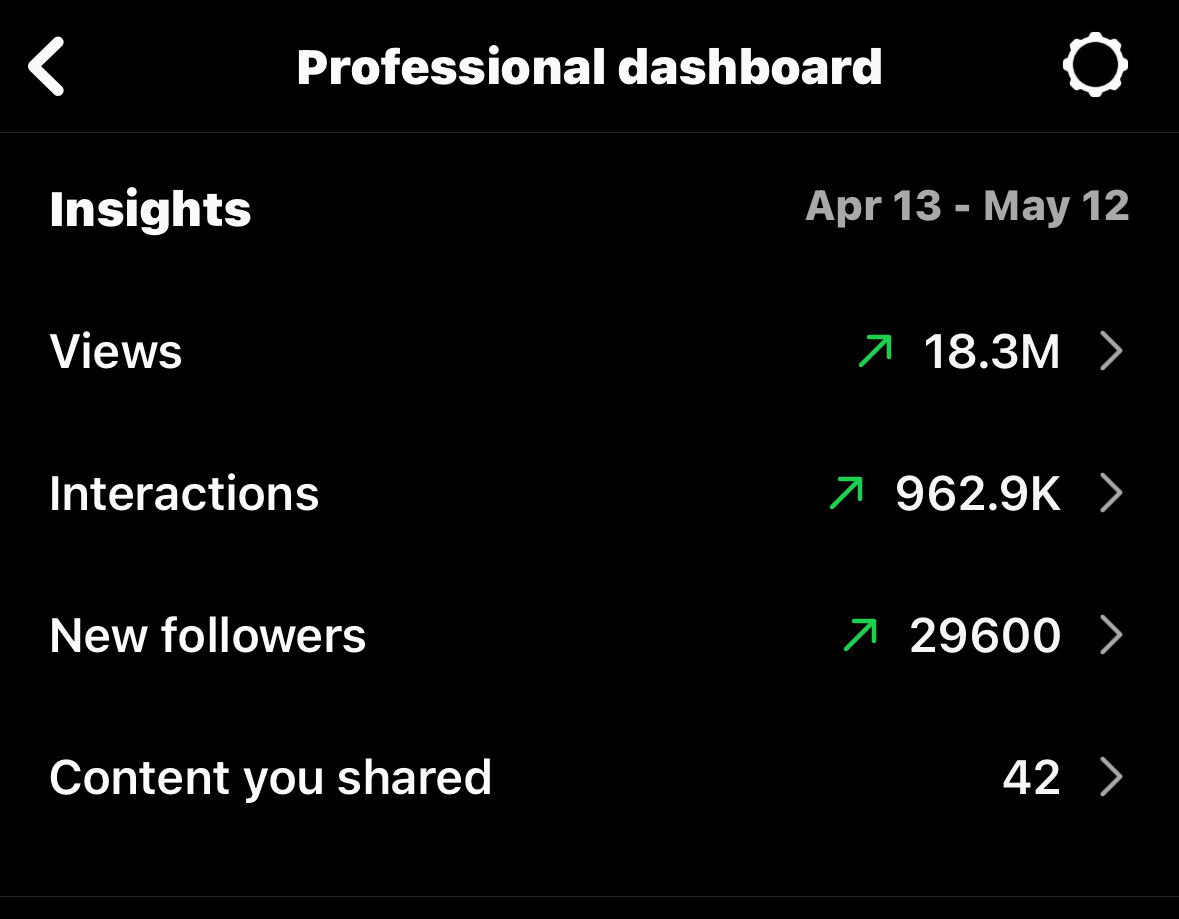The image size is (1179, 919).
Task: Tap the Insights section heading
Action: [x=150, y=209]
